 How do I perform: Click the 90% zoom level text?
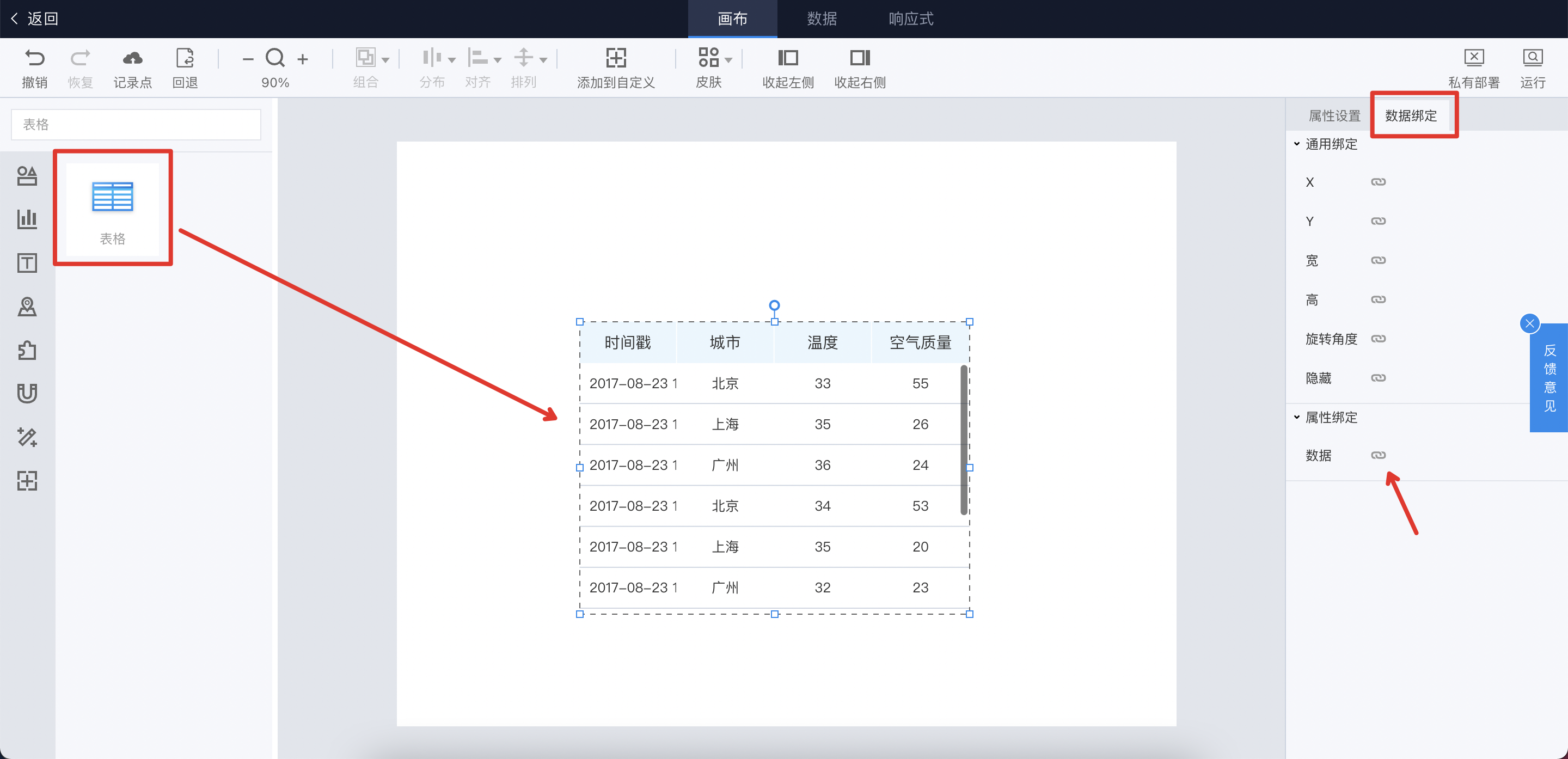tap(275, 83)
